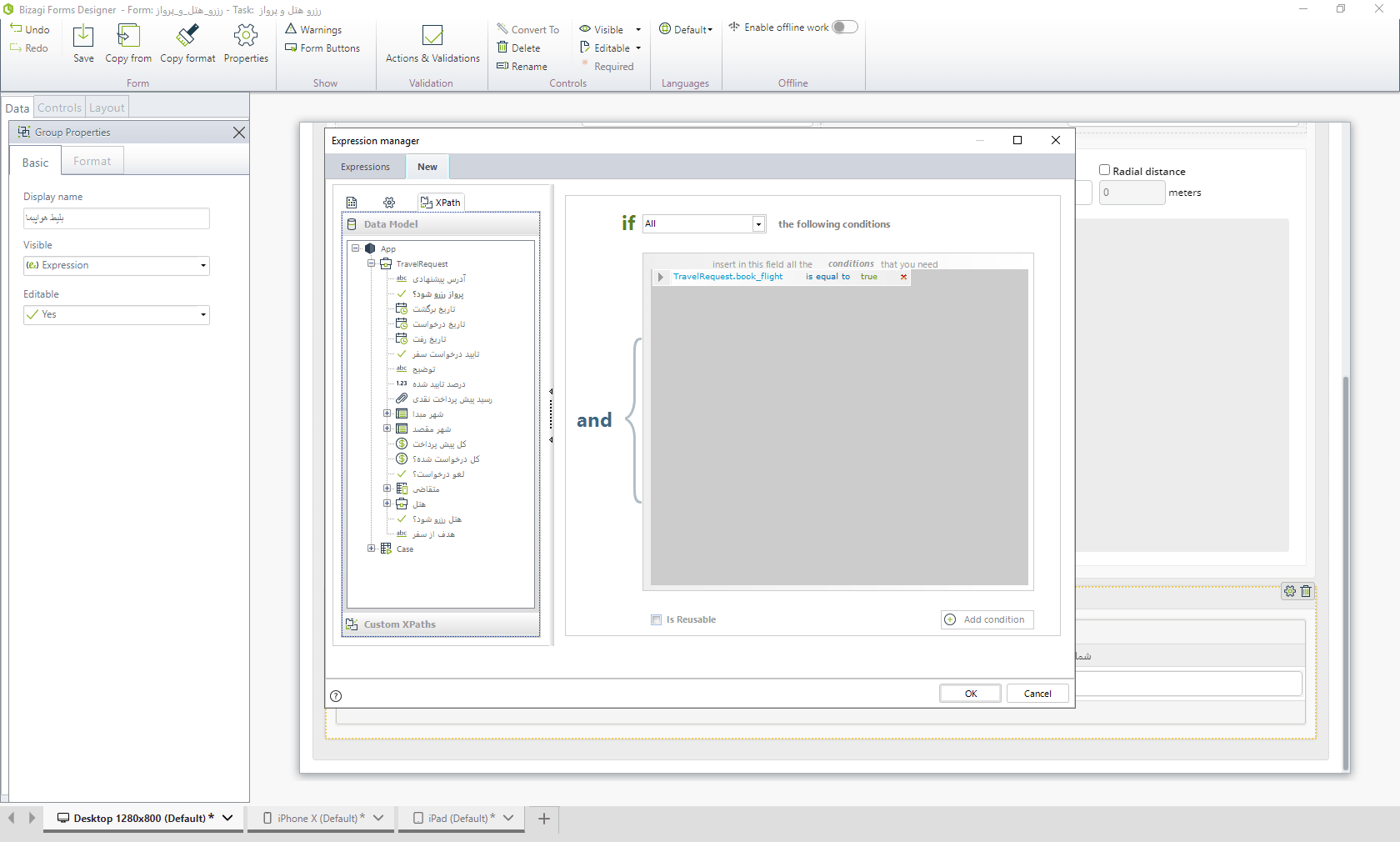The width and height of the screenshot is (1400, 842).
Task: Select تاریخ برگشت tree item
Action: (434, 308)
